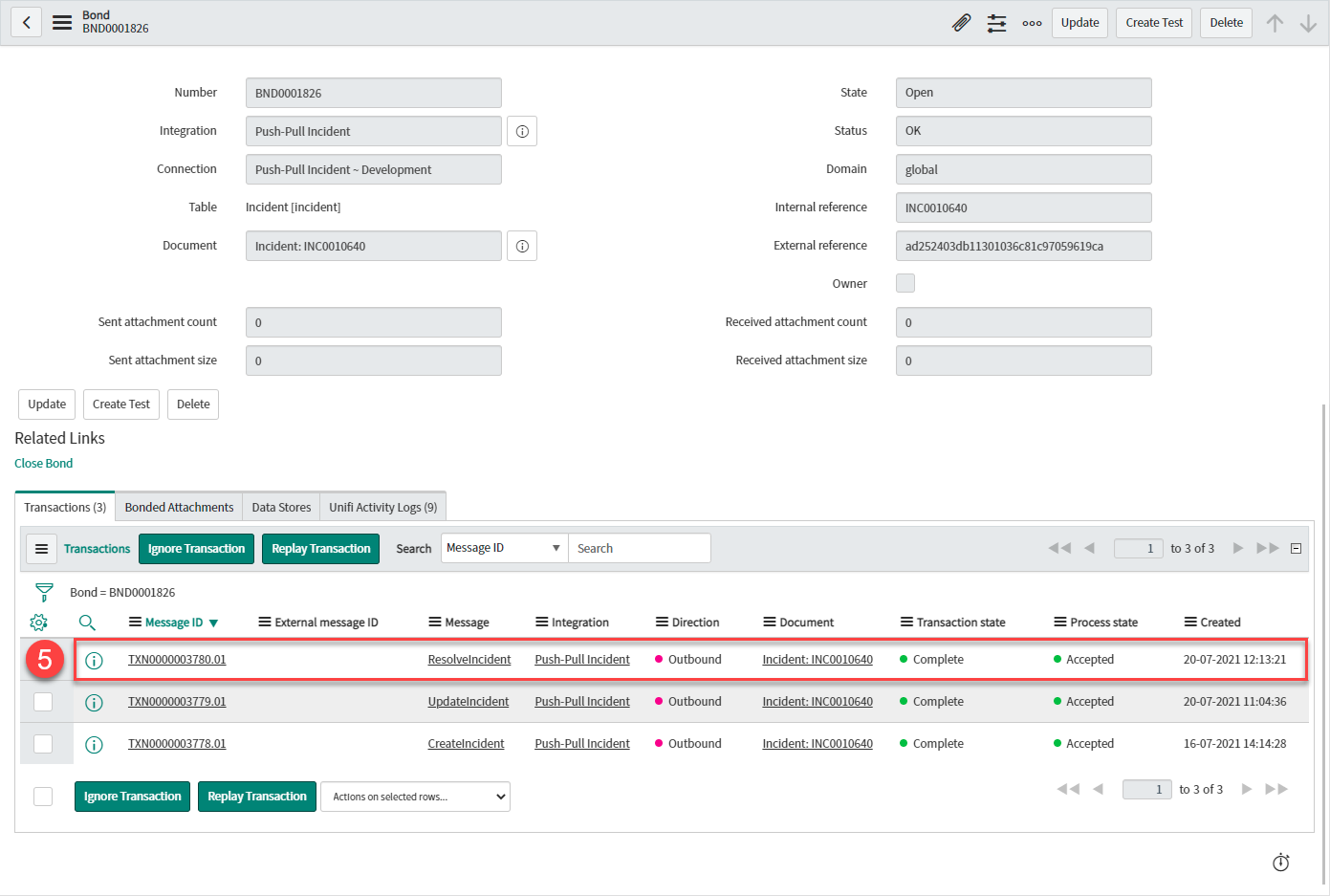Open the more options ellipsis menu

point(1032,23)
